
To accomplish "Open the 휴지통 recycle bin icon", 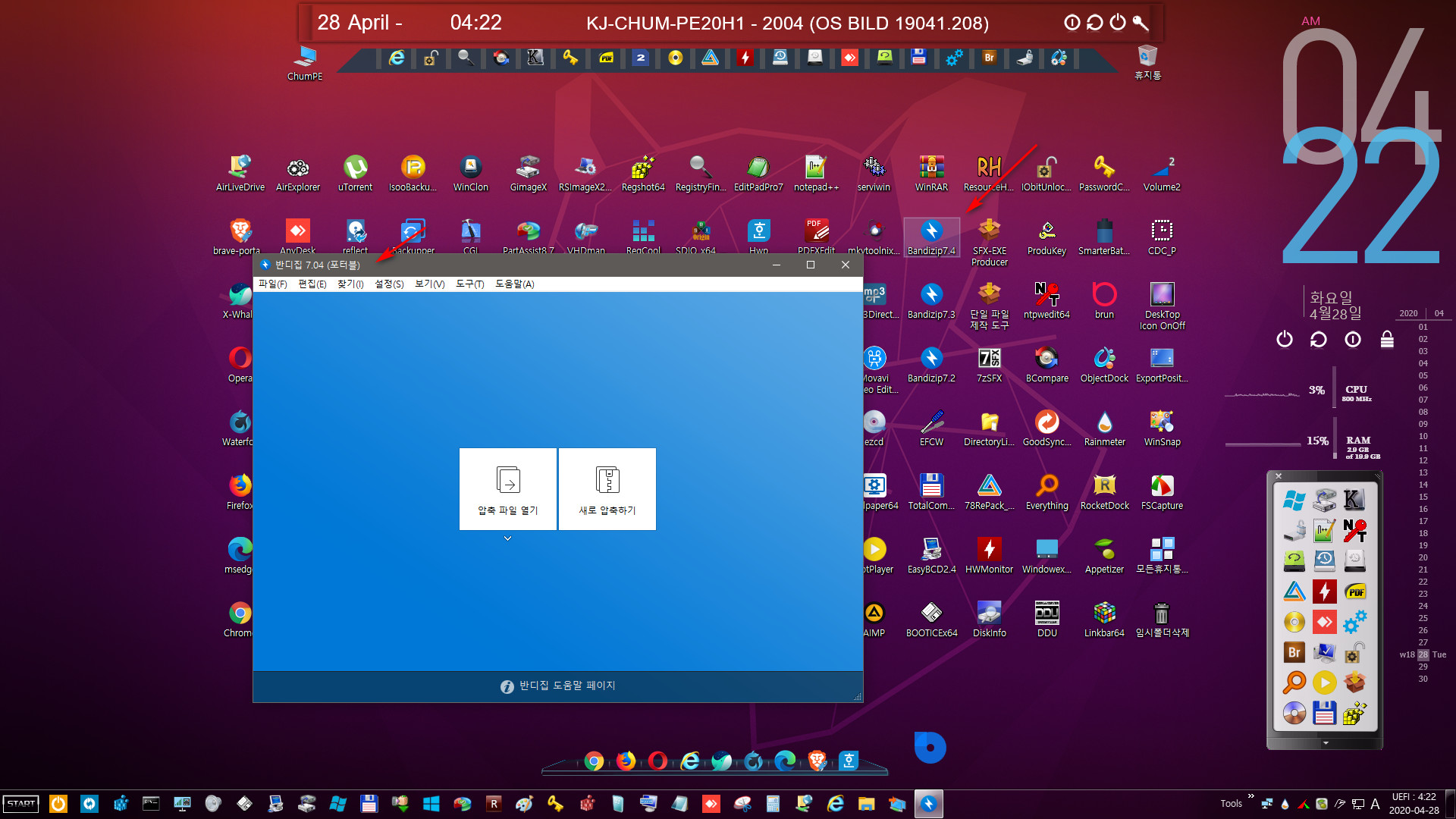I will (1147, 62).
